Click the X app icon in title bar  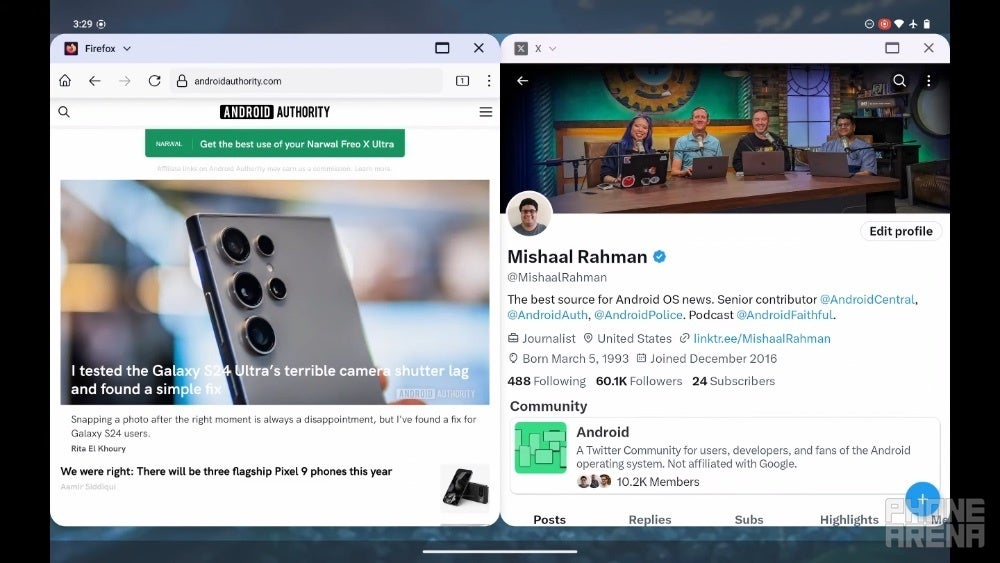pos(521,48)
